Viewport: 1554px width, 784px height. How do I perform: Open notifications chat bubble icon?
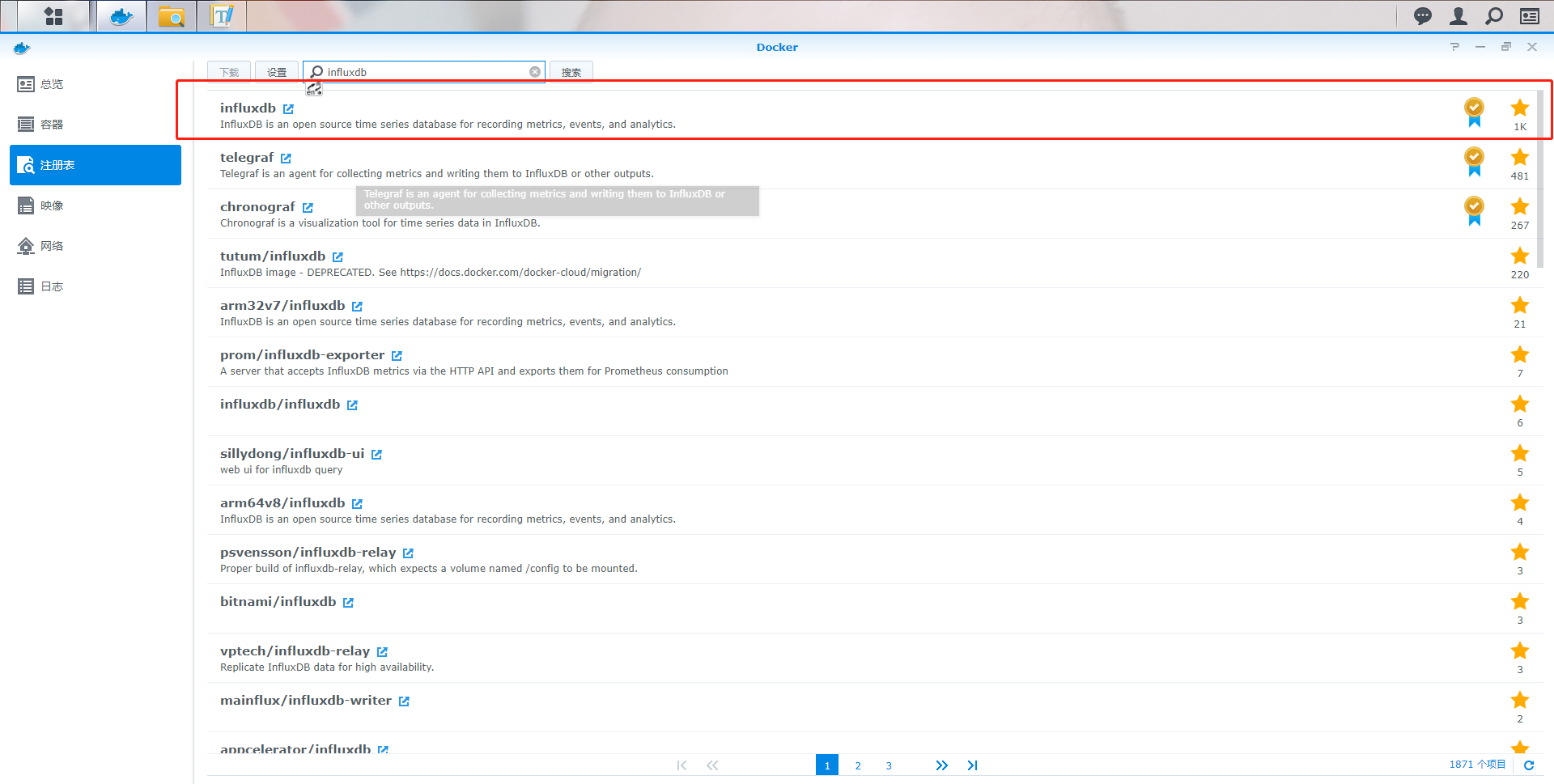(1423, 16)
